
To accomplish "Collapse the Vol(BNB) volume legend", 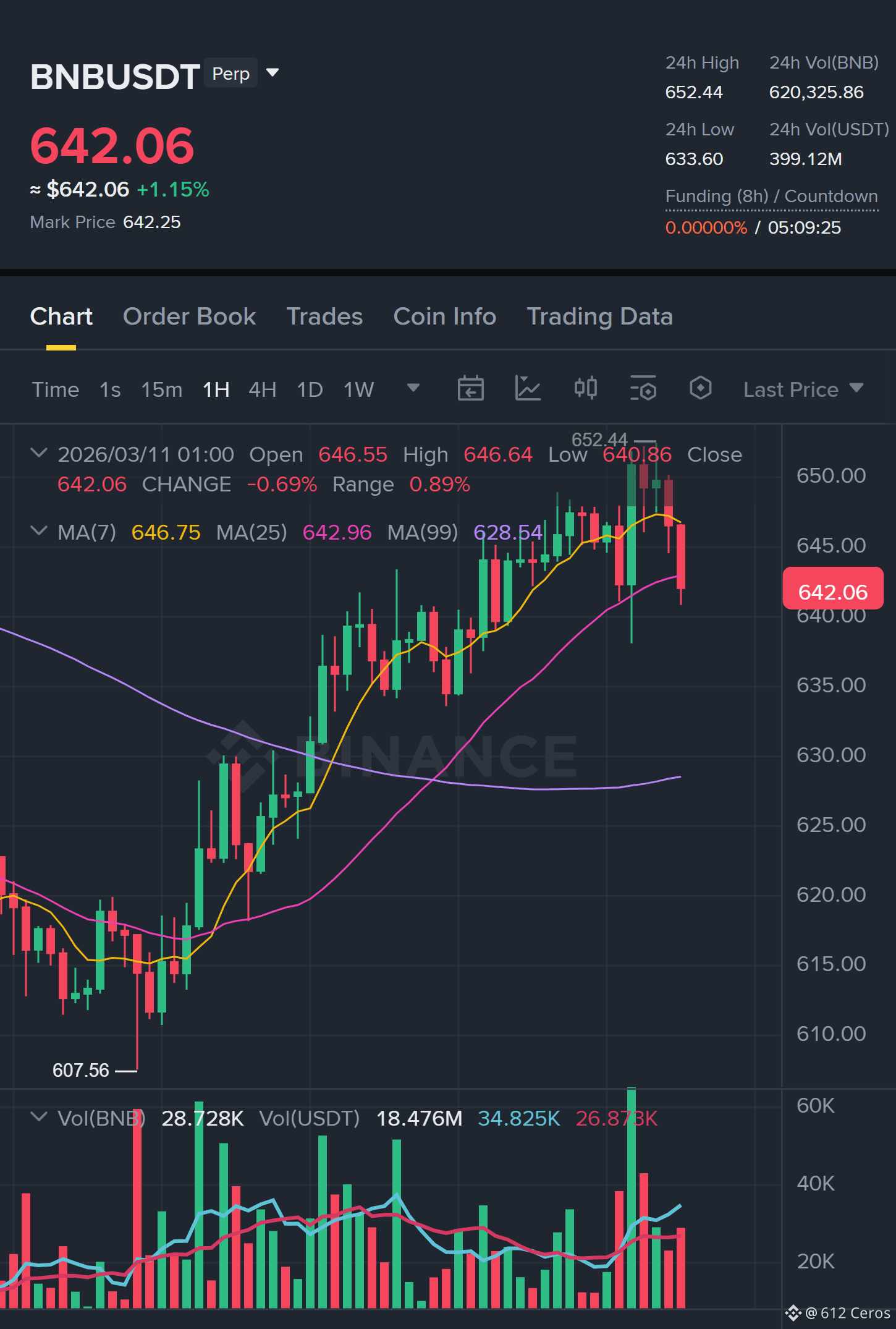I will [x=38, y=1117].
